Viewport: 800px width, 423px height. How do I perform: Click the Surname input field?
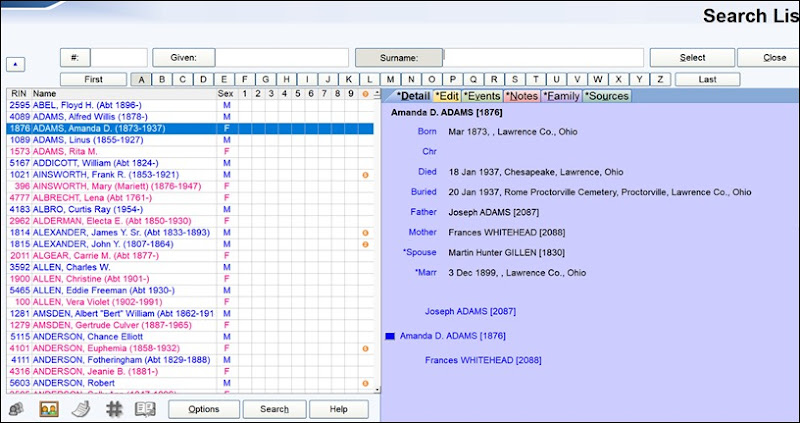[544, 58]
